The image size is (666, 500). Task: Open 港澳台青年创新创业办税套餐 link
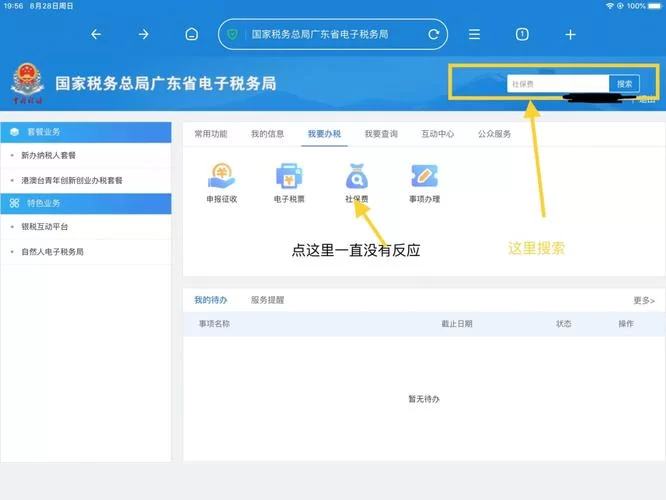point(72,181)
